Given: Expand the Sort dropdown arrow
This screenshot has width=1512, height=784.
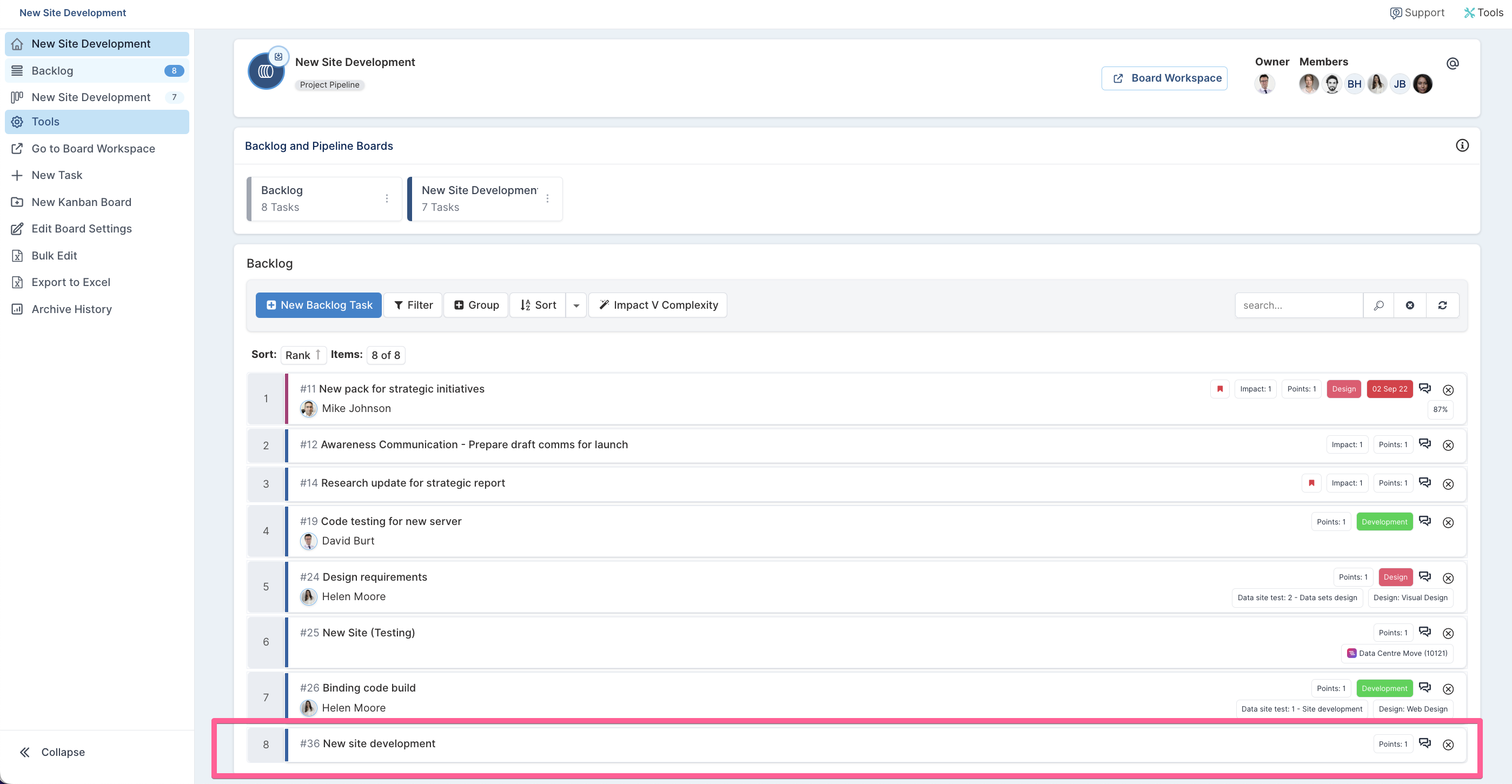Looking at the screenshot, I should (576, 305).
